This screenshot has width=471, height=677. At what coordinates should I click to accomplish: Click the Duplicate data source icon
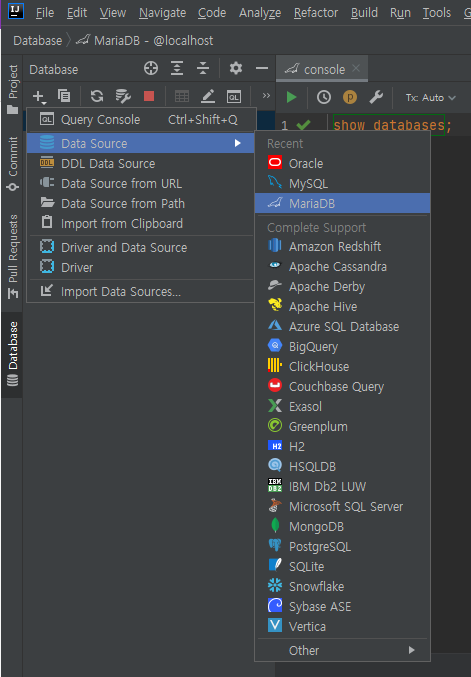(x=64, y=96)
